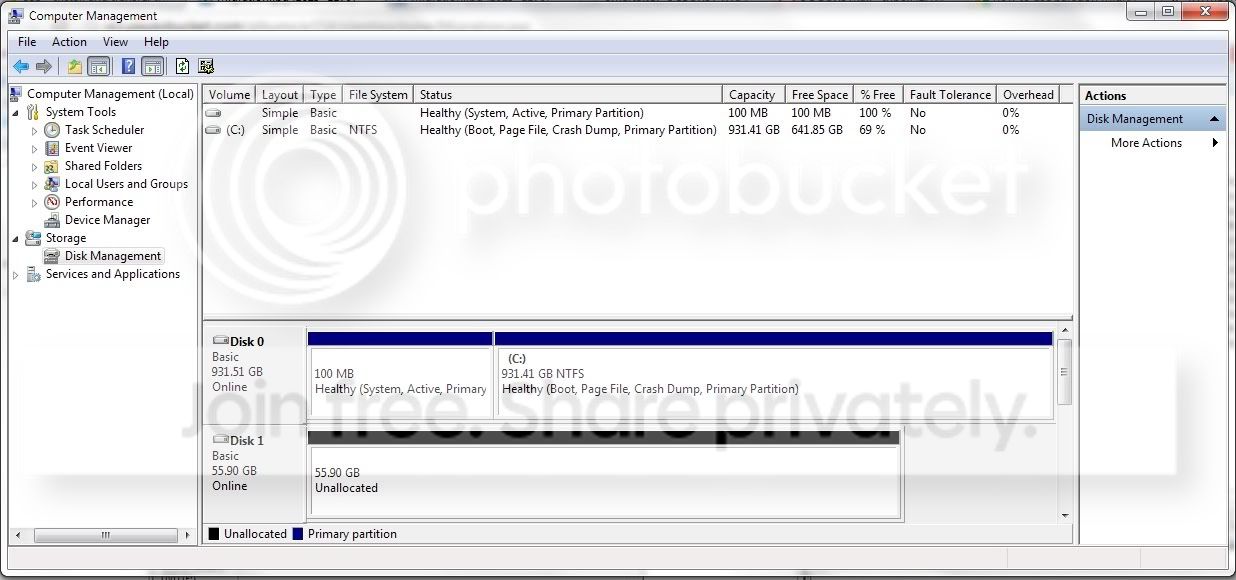The image size is (1236, 580).
Task: Sort by the File System column header
Action: coord(378,95)
